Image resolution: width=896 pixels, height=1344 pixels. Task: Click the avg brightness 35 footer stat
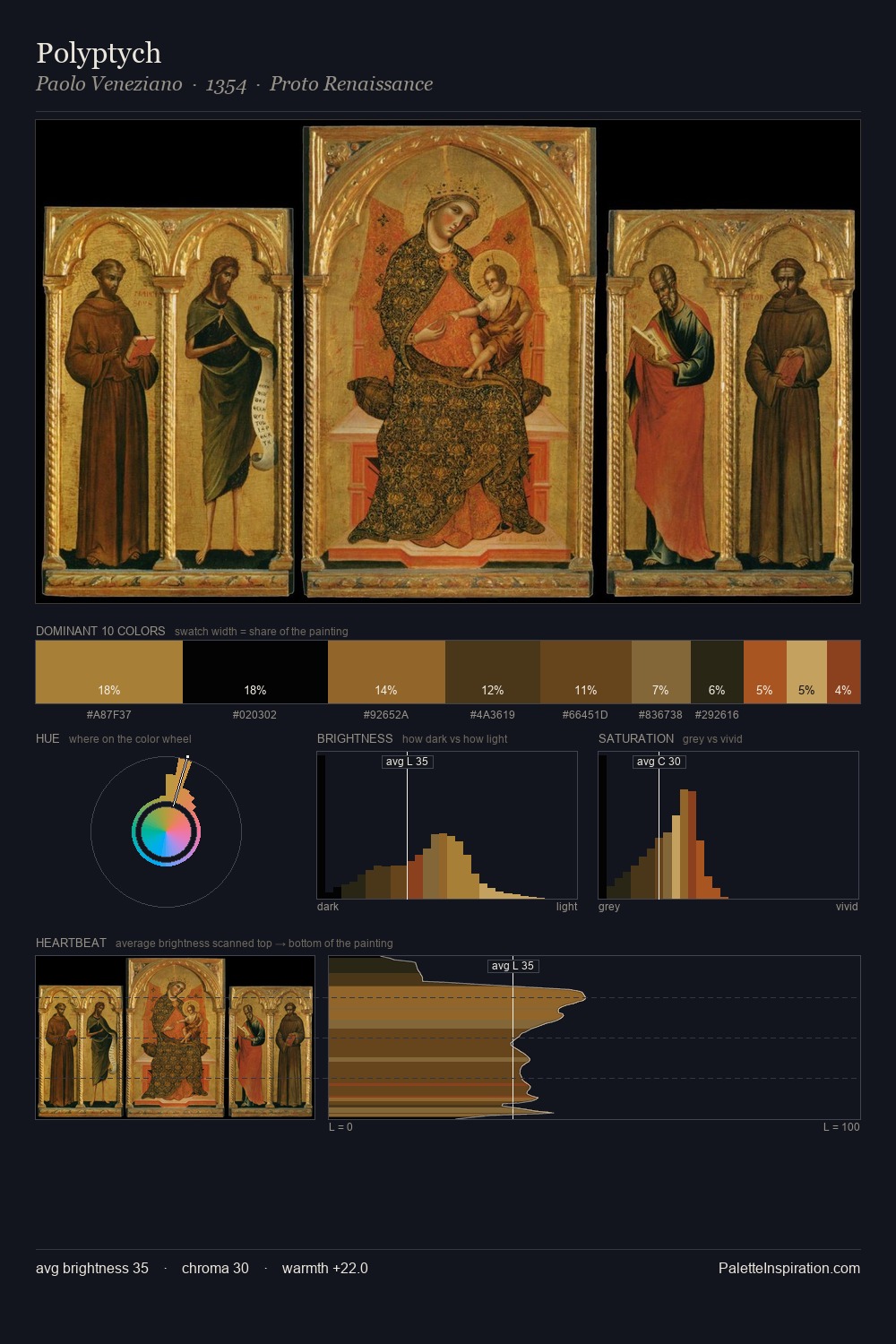coord(92,1268)
